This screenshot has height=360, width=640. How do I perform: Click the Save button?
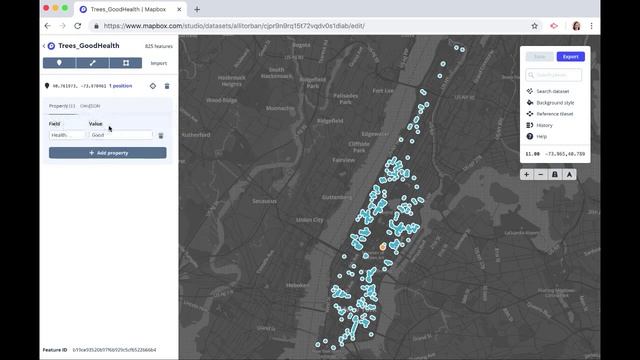pyautogui.click(x=540, y=57)
